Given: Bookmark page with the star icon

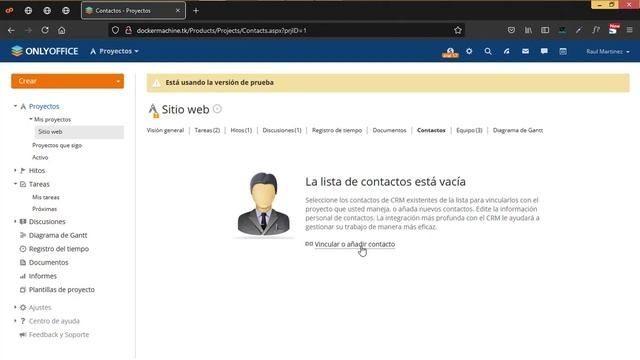Looking at the screenshot, I should pos(458,30).
